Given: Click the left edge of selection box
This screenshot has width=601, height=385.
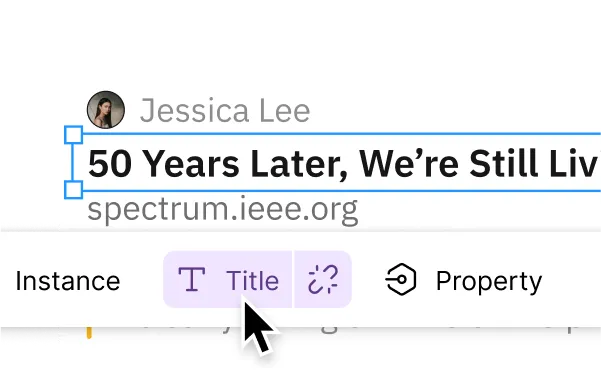Looking at the screenshot, I should coord(73,162).
